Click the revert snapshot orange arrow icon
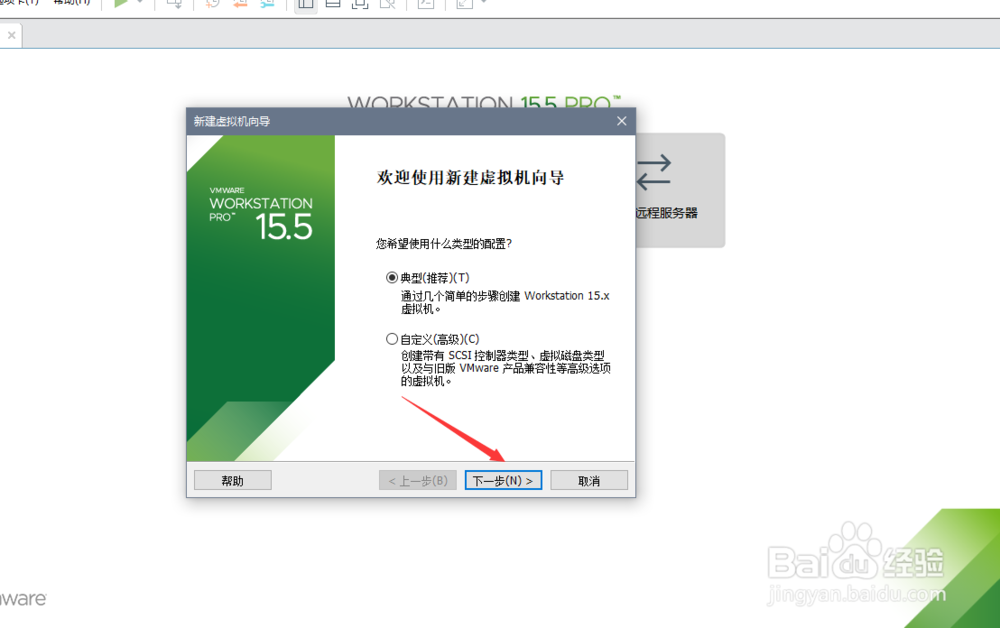Screen dimensions: 1000x628 click(240, 3)
